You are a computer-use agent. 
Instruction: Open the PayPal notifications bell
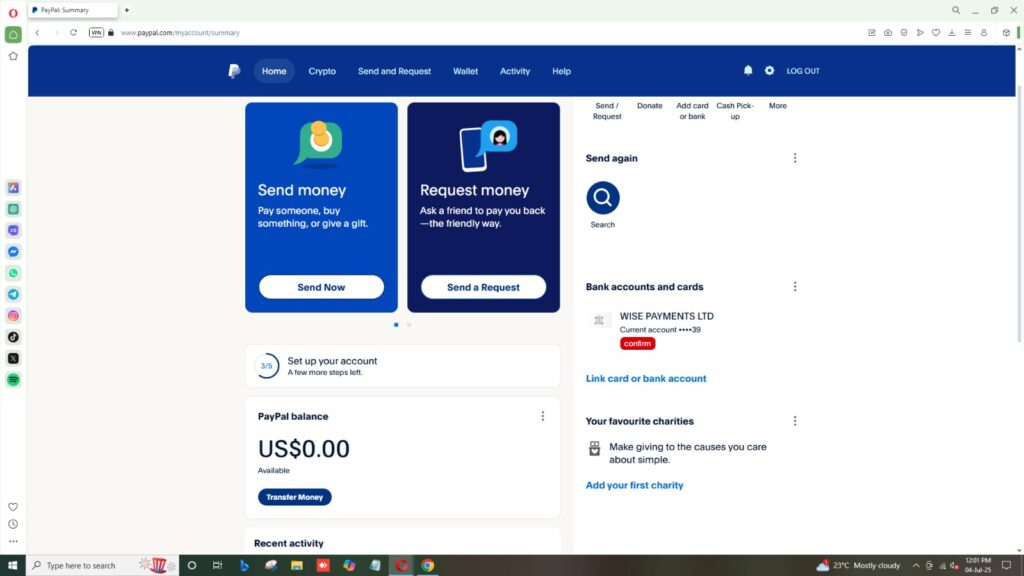click(748, 71)
